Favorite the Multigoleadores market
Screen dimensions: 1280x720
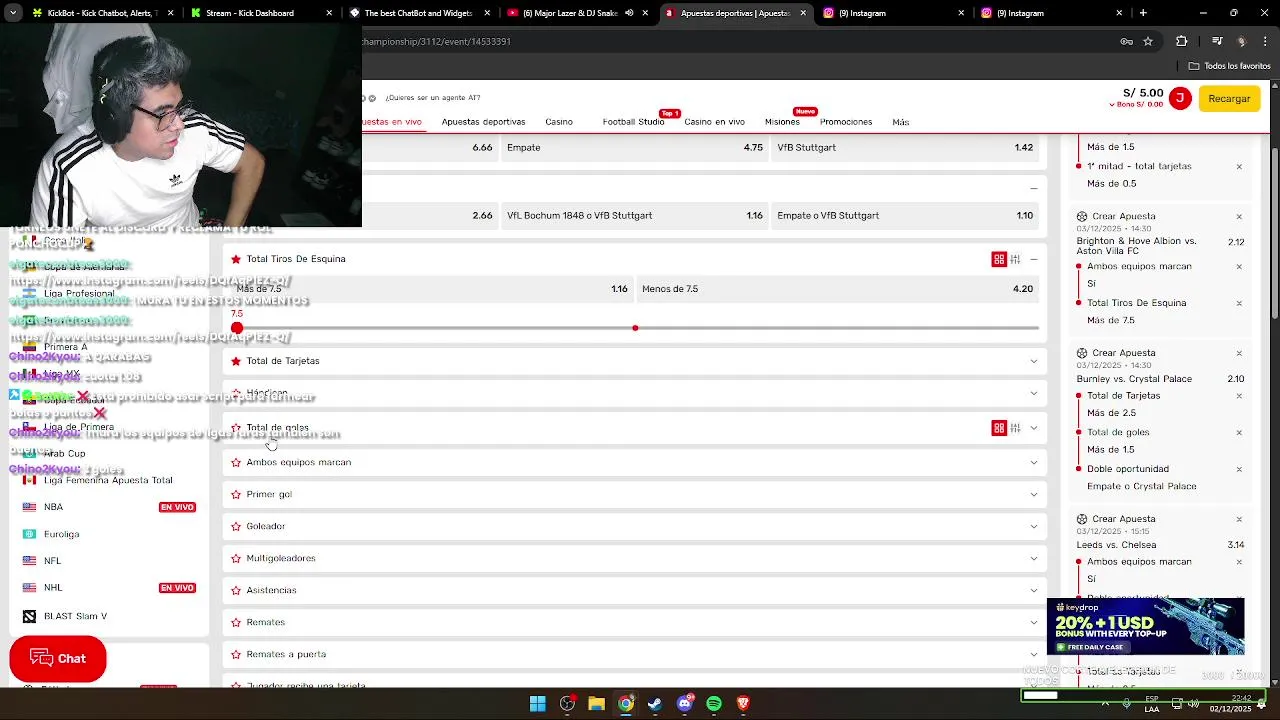tap(236, 558)
